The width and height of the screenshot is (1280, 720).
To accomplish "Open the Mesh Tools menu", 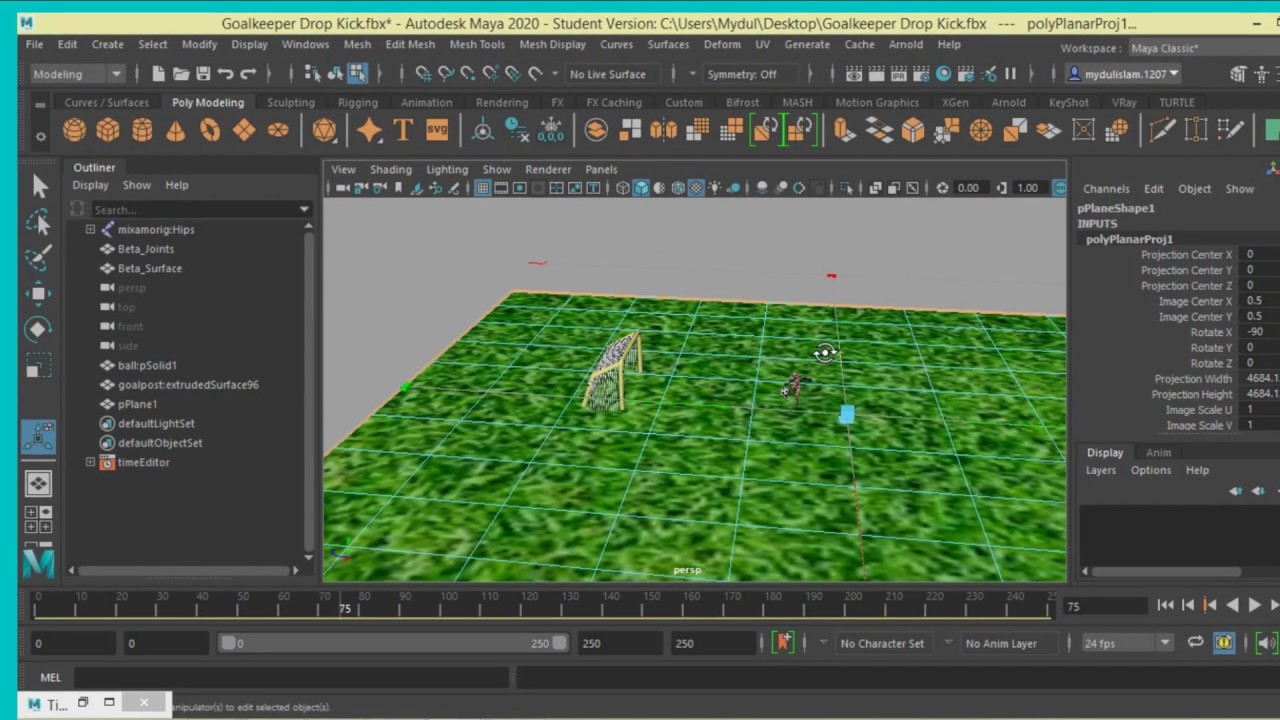I will point(477,44).
